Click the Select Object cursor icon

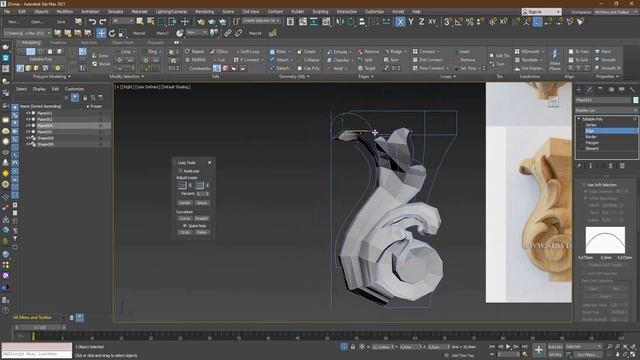click(140, 22)
